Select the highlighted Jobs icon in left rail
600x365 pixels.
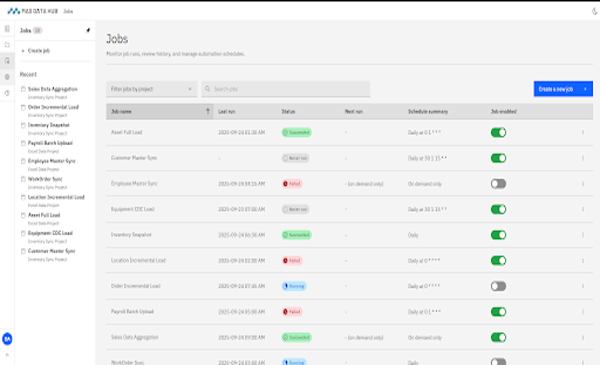tap(7, 61)
